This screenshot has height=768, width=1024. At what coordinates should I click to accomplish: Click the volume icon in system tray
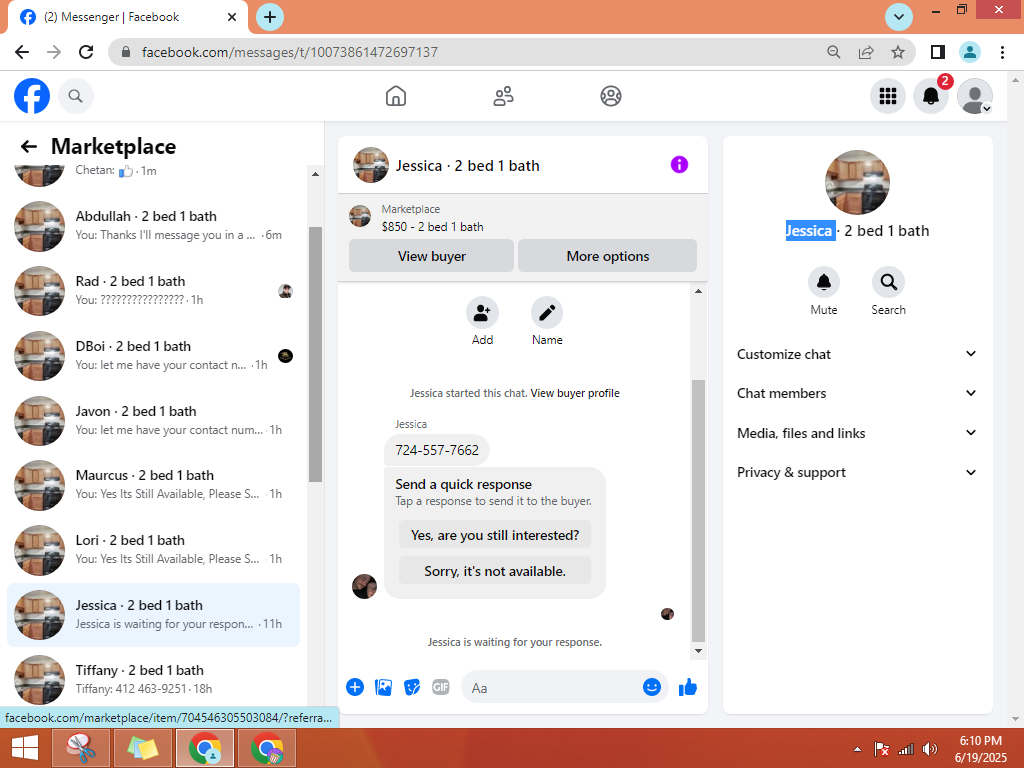pos(930,749)
